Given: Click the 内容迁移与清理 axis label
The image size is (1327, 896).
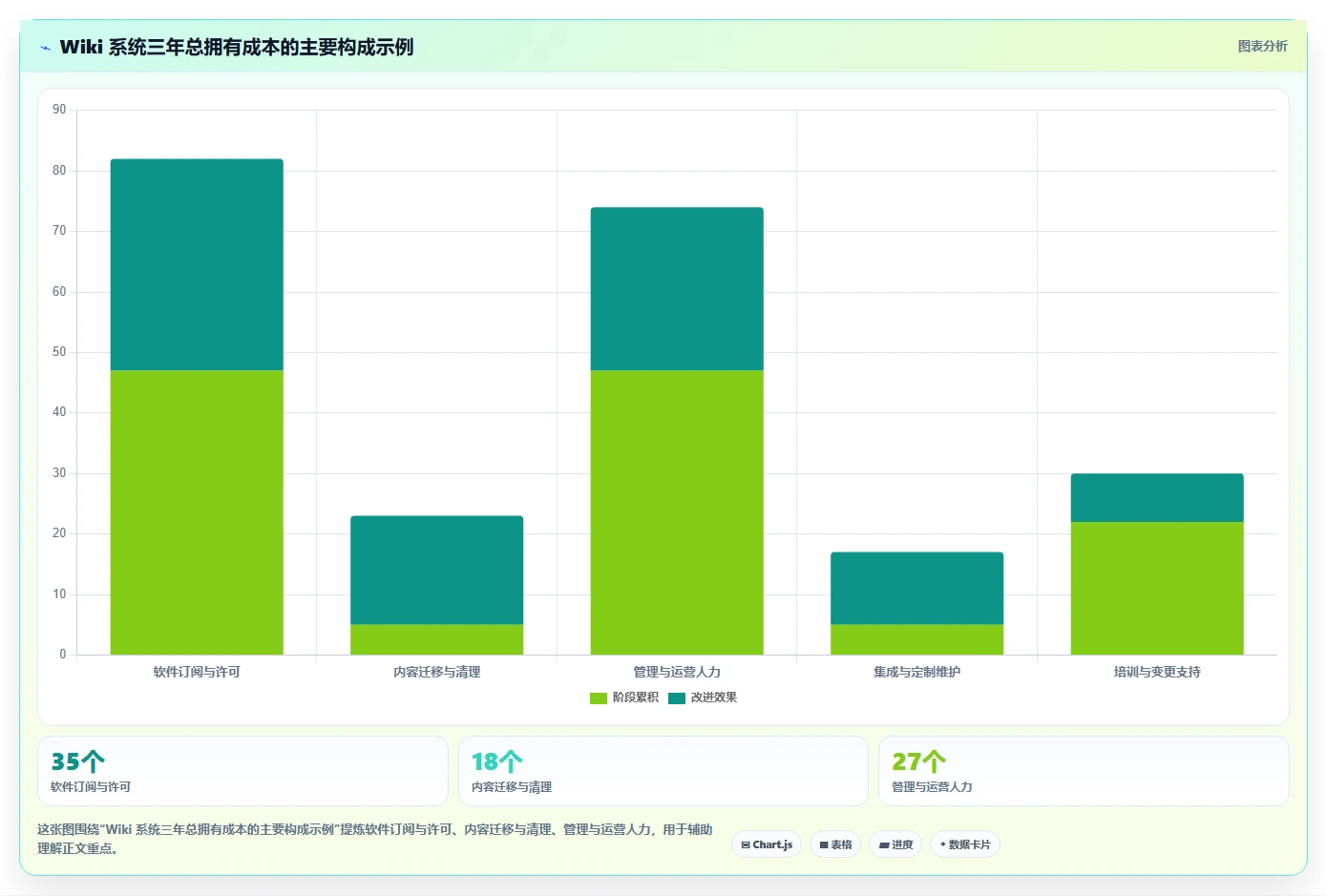Looking at the screenshot, I should [436, 672].
